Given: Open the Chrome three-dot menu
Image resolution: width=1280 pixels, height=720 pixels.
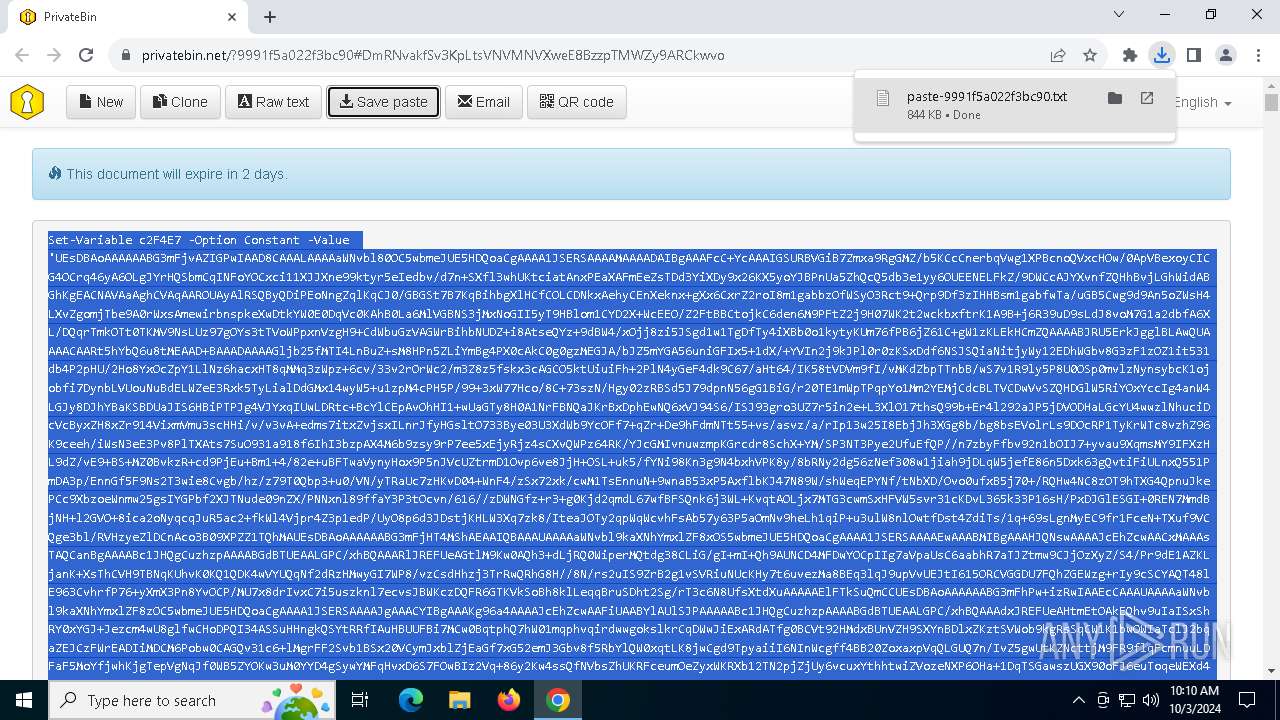Looking at the screenshot, I should (1257, 56).
